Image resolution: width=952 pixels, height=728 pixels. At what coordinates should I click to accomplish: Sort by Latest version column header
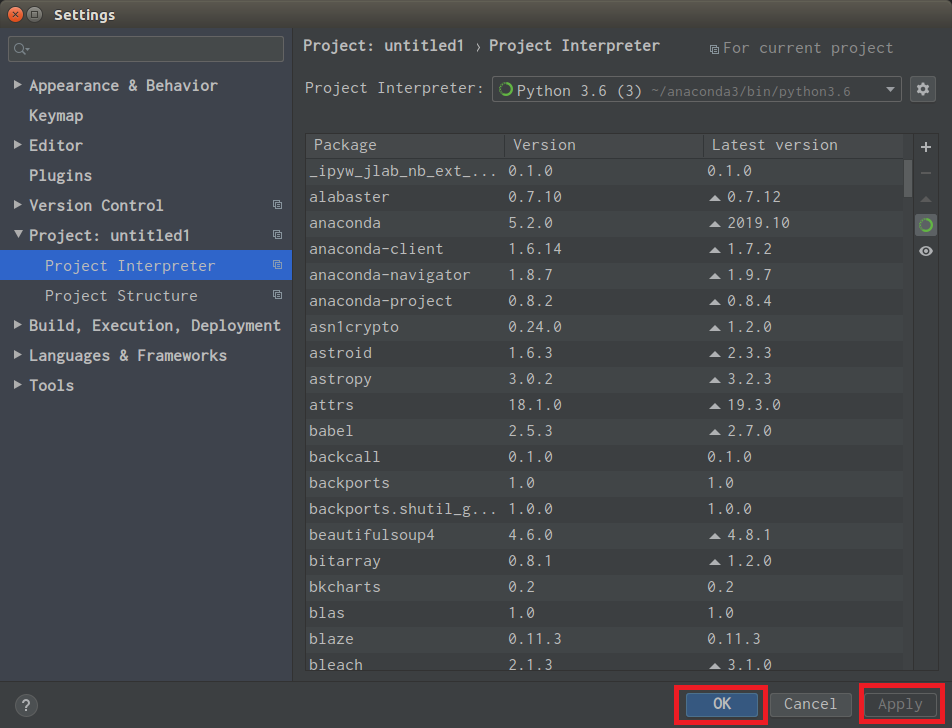coord(803,145)
